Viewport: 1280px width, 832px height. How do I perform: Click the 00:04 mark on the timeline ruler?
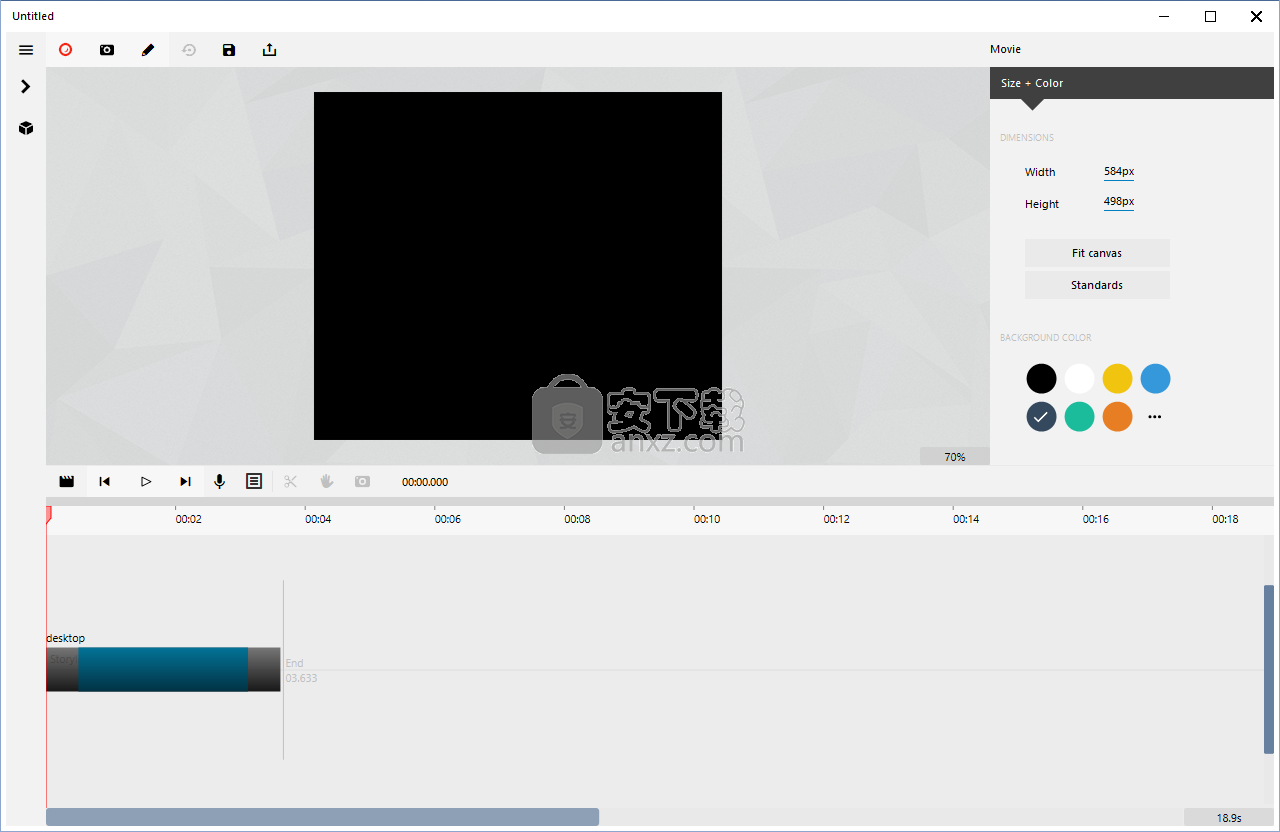coord(318,519)
